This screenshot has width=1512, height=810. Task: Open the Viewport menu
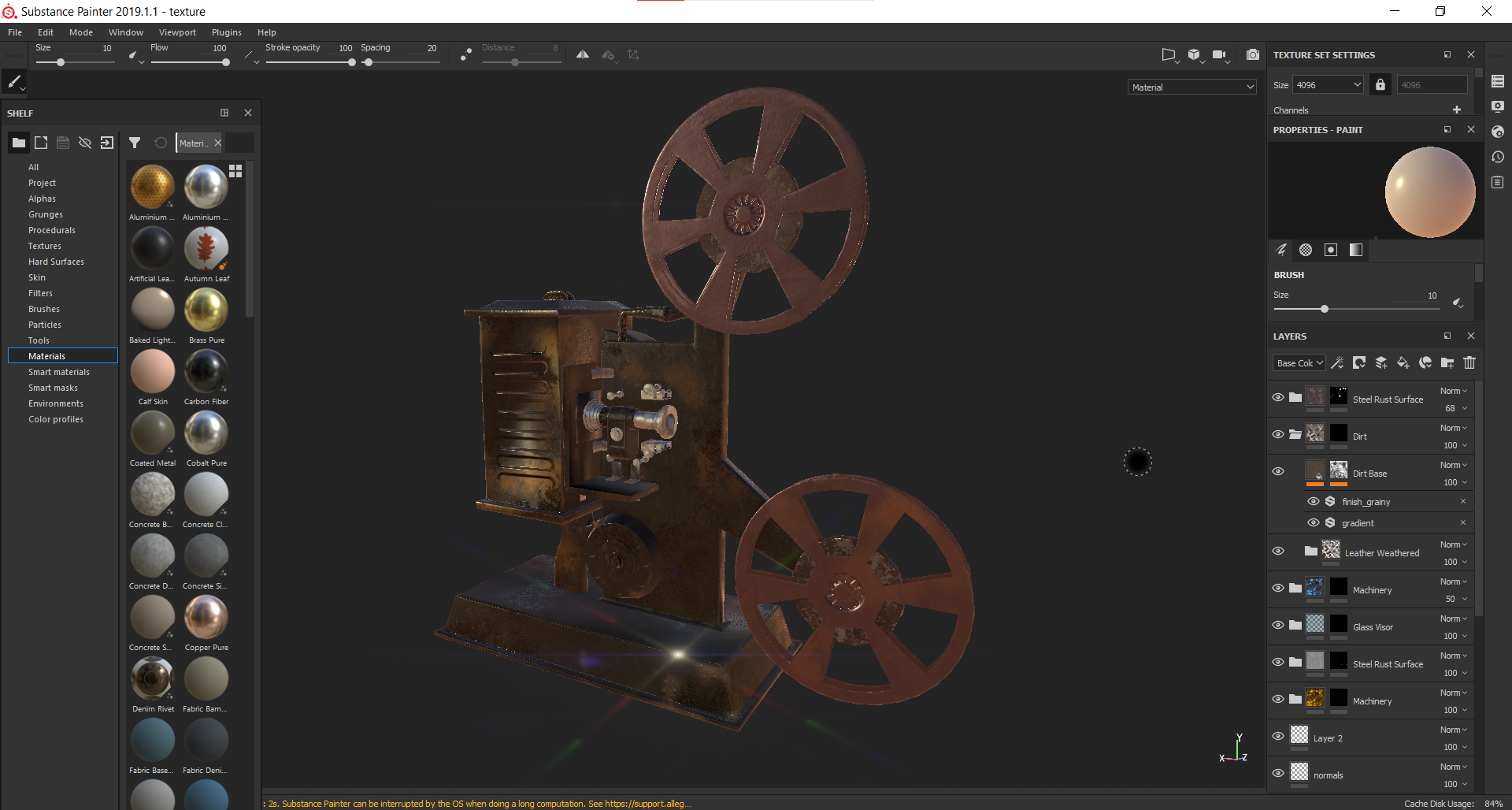pyautogui.click(x=177, y=32)
